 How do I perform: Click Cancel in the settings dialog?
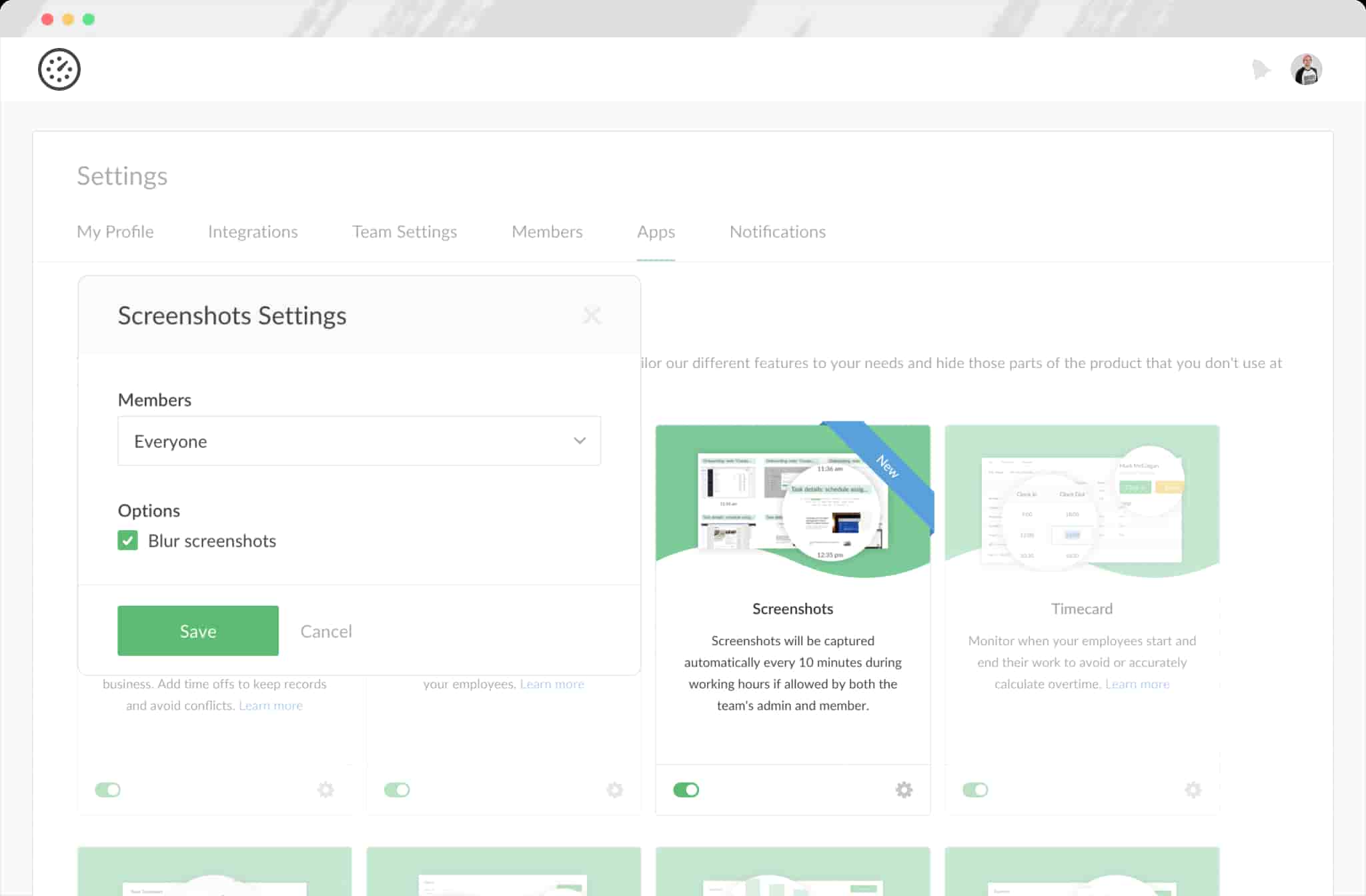tap(325, 630)
